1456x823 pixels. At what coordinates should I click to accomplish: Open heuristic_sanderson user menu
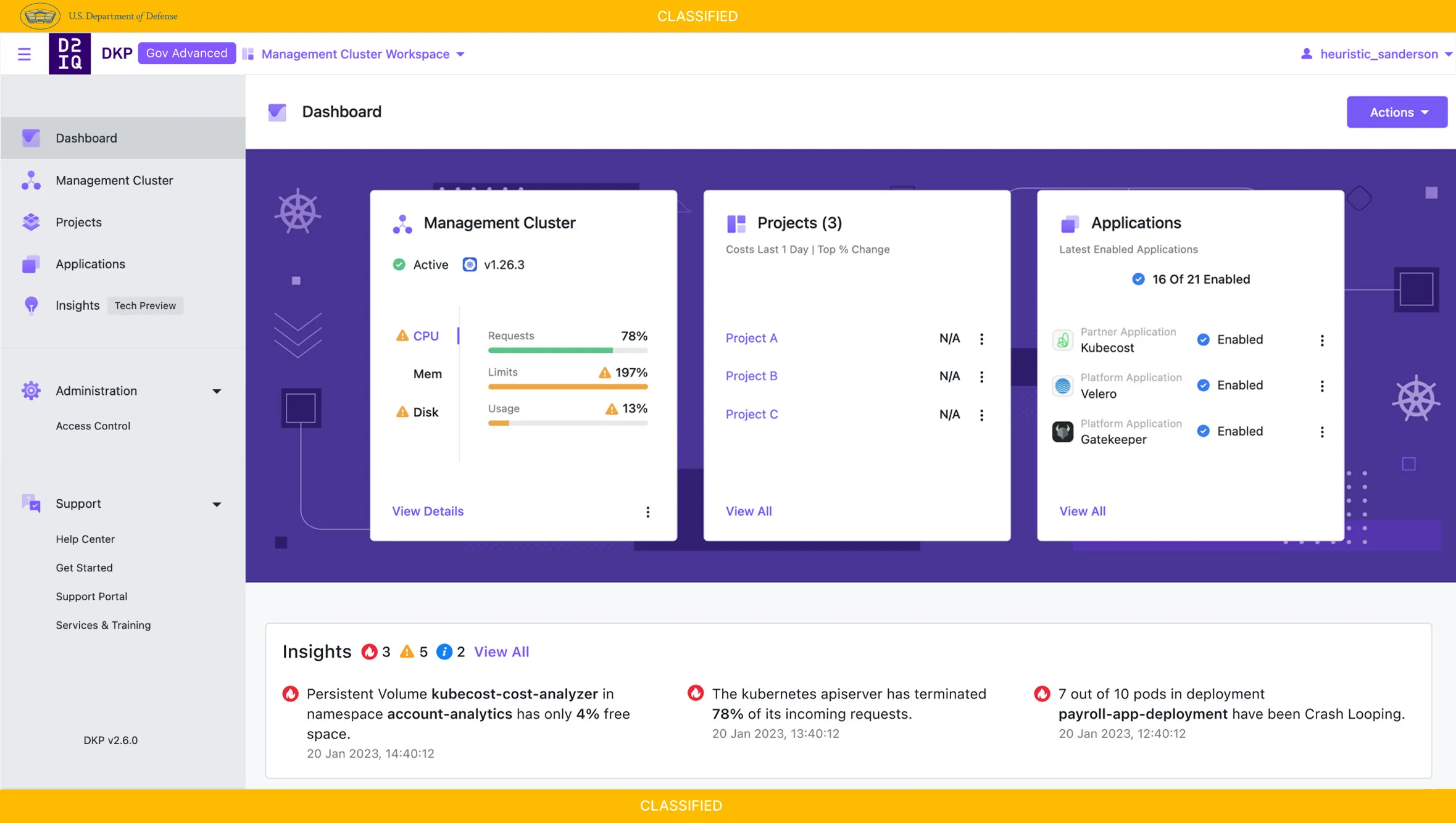(x=1378, y=54)
